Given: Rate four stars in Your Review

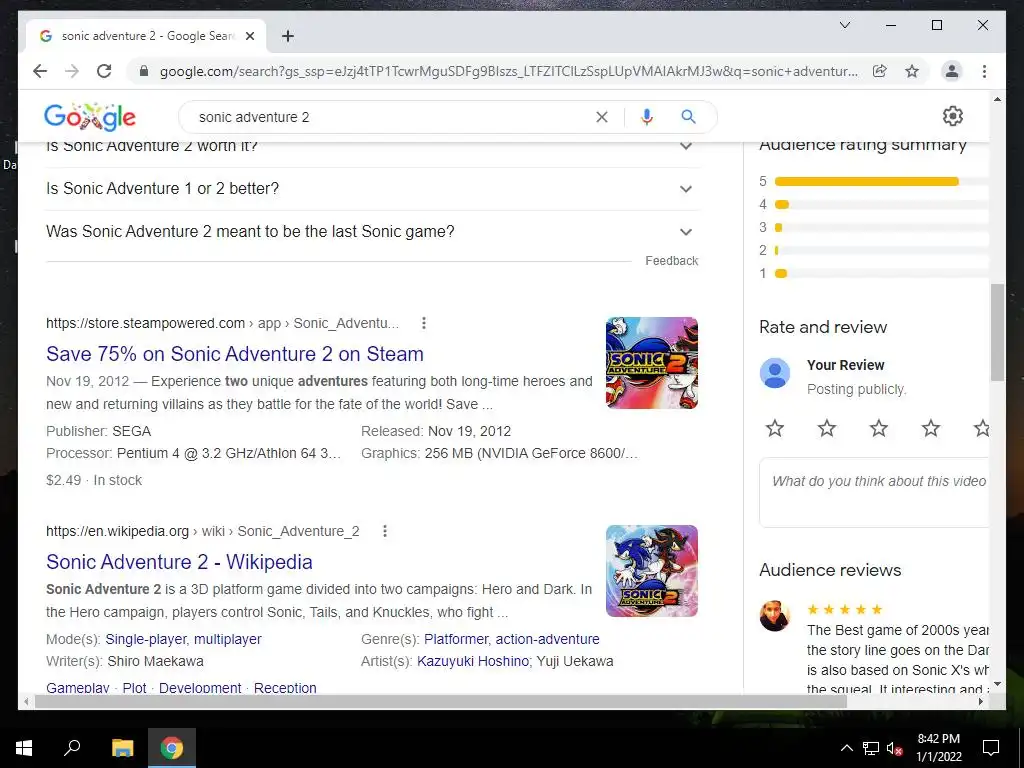Looking at the screenshot, I should click(x=931, y=428).
